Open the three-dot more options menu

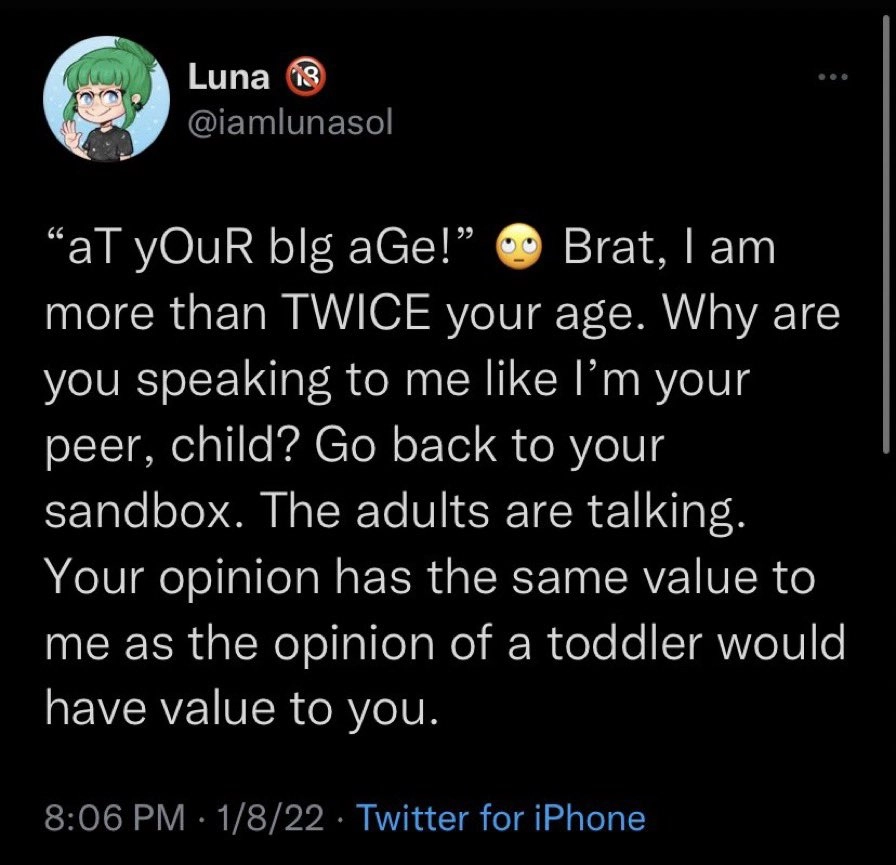point(831,77)
